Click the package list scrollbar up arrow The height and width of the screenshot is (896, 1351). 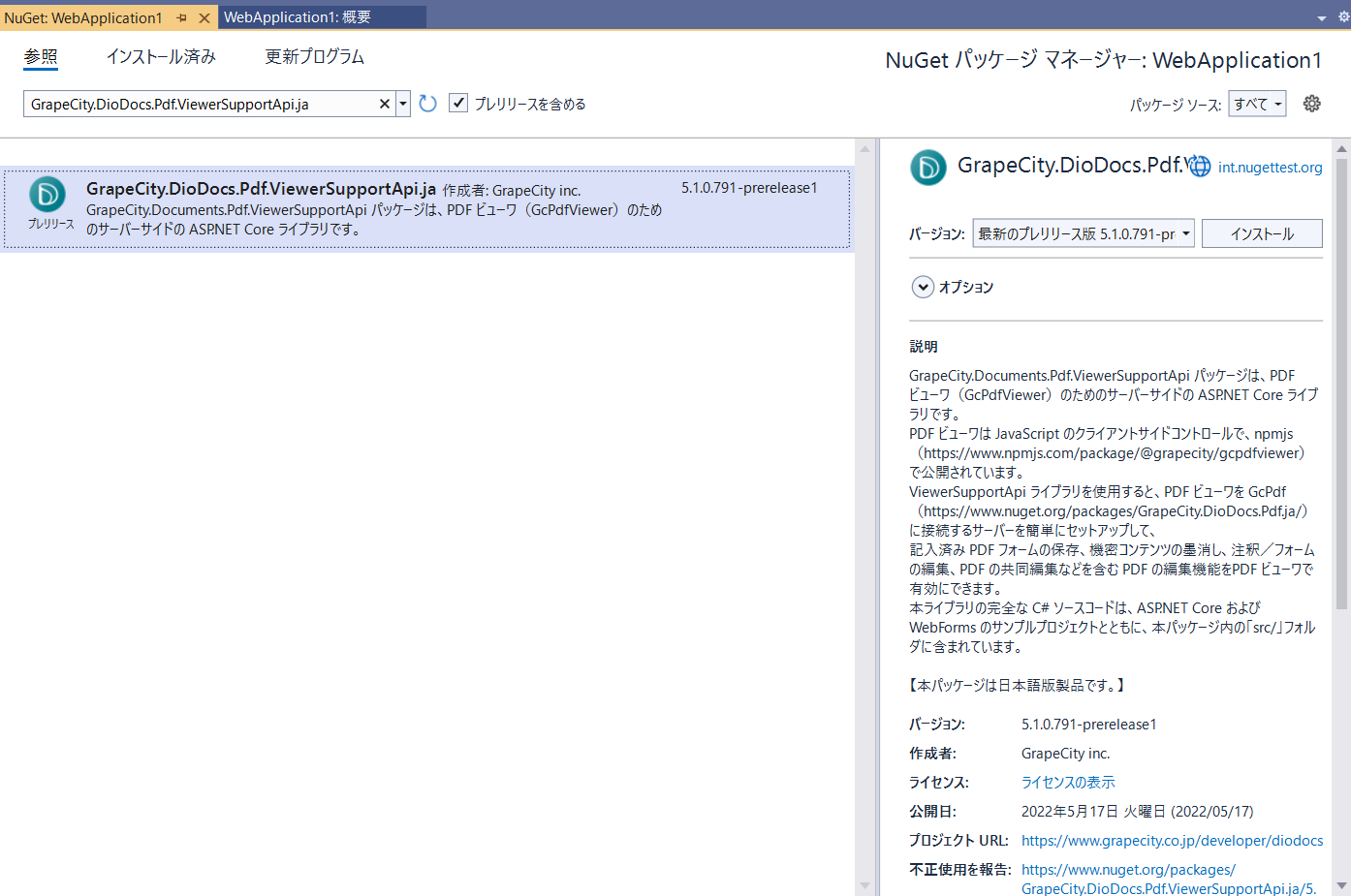864,150
